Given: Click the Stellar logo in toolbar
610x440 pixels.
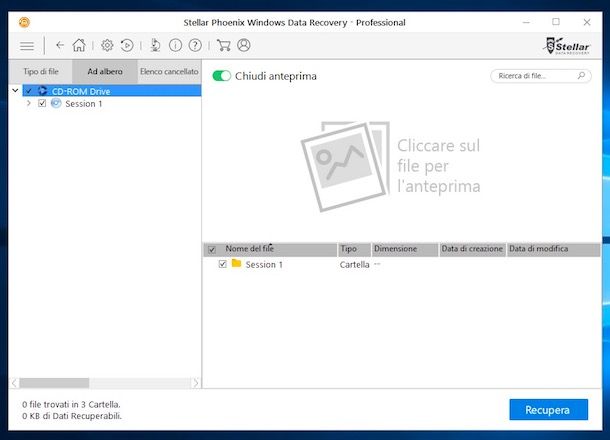Looking at the screenshot, I should coord(567,46).
